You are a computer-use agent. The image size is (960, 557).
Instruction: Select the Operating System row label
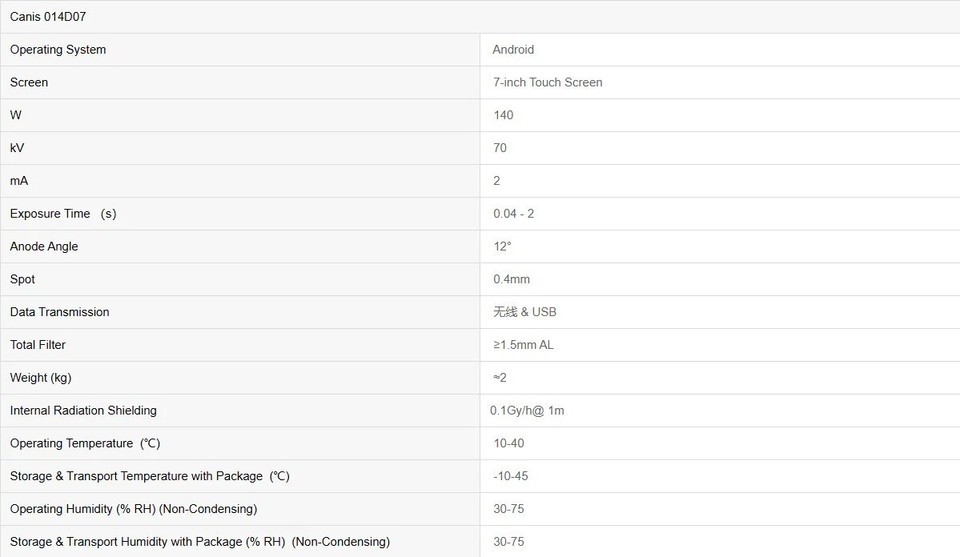point(58,50)
